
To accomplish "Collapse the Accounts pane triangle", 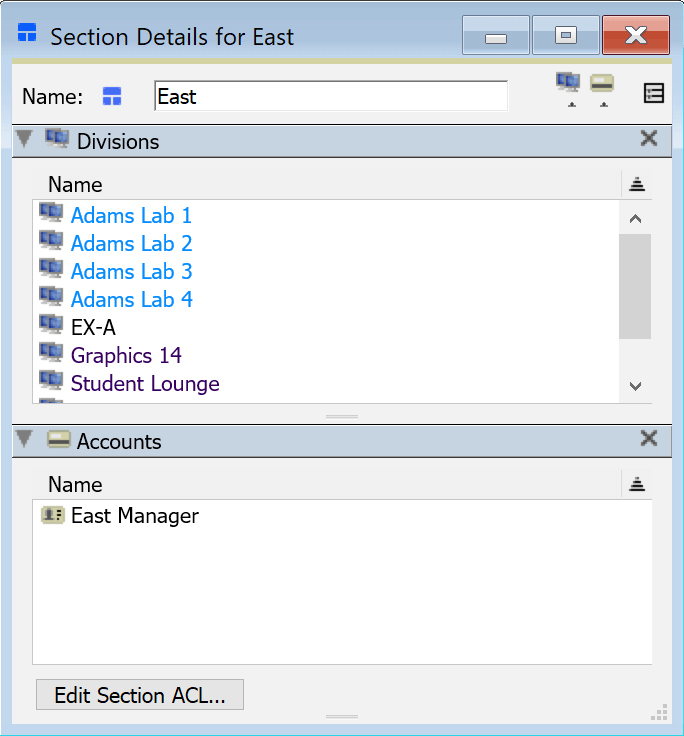I will [25, 440].
